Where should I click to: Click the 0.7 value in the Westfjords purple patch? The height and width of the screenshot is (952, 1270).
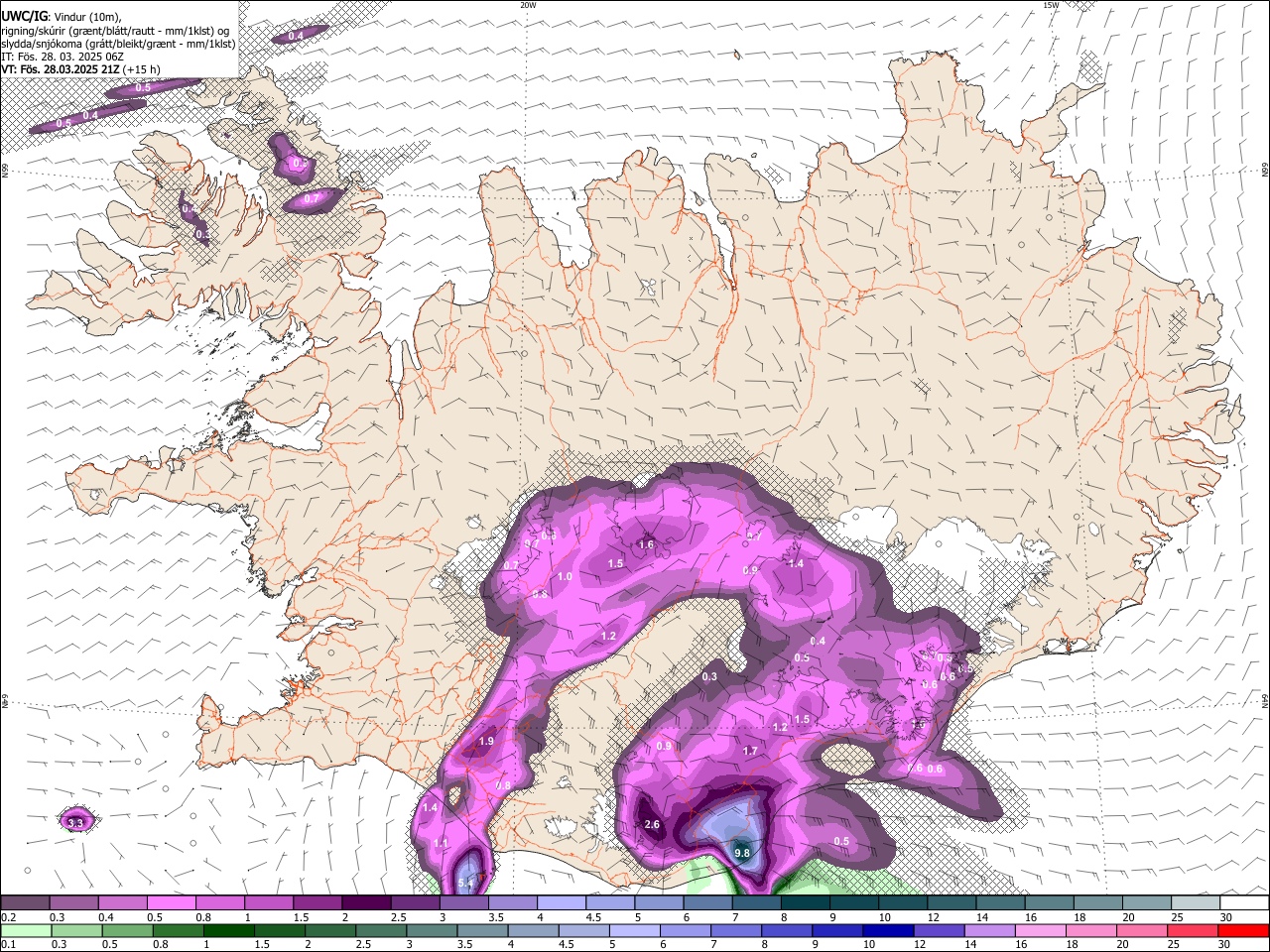pyautogui.click(x=312, y=198)
